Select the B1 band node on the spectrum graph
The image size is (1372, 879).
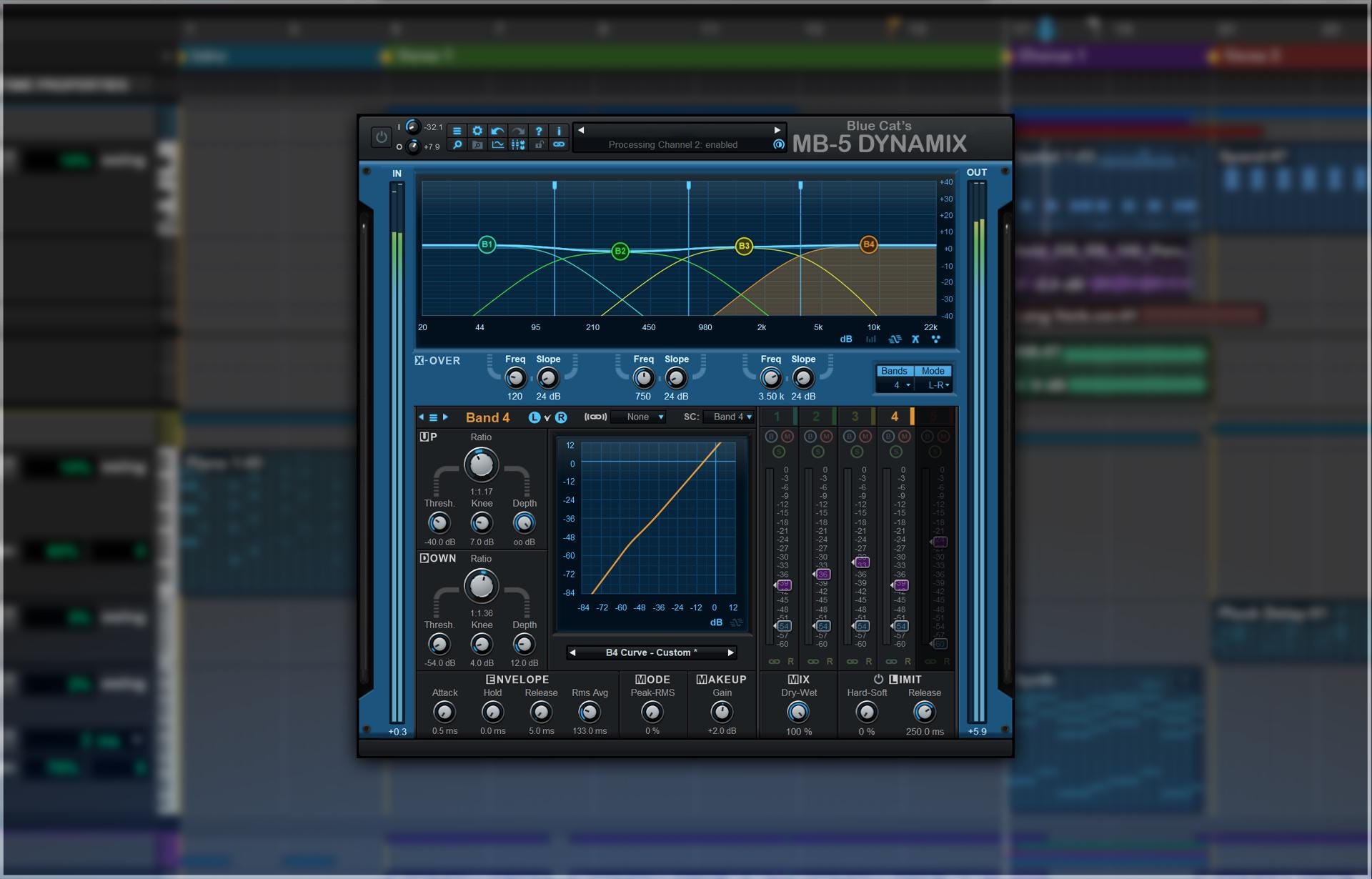(487, 244)
